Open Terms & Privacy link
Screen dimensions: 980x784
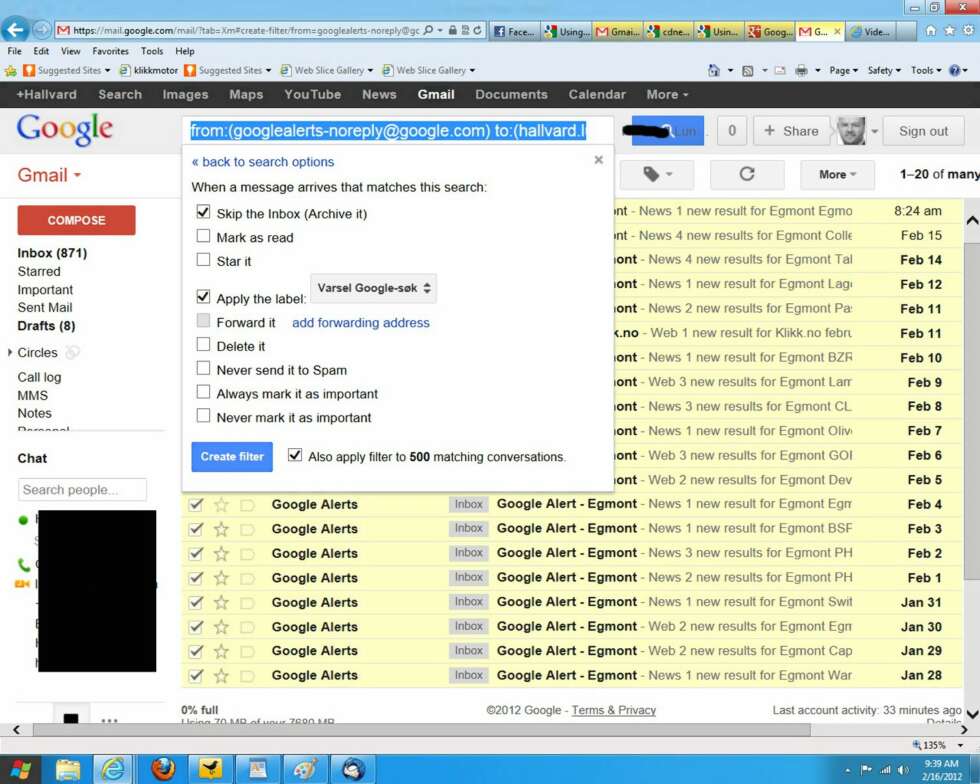[613, 710]
